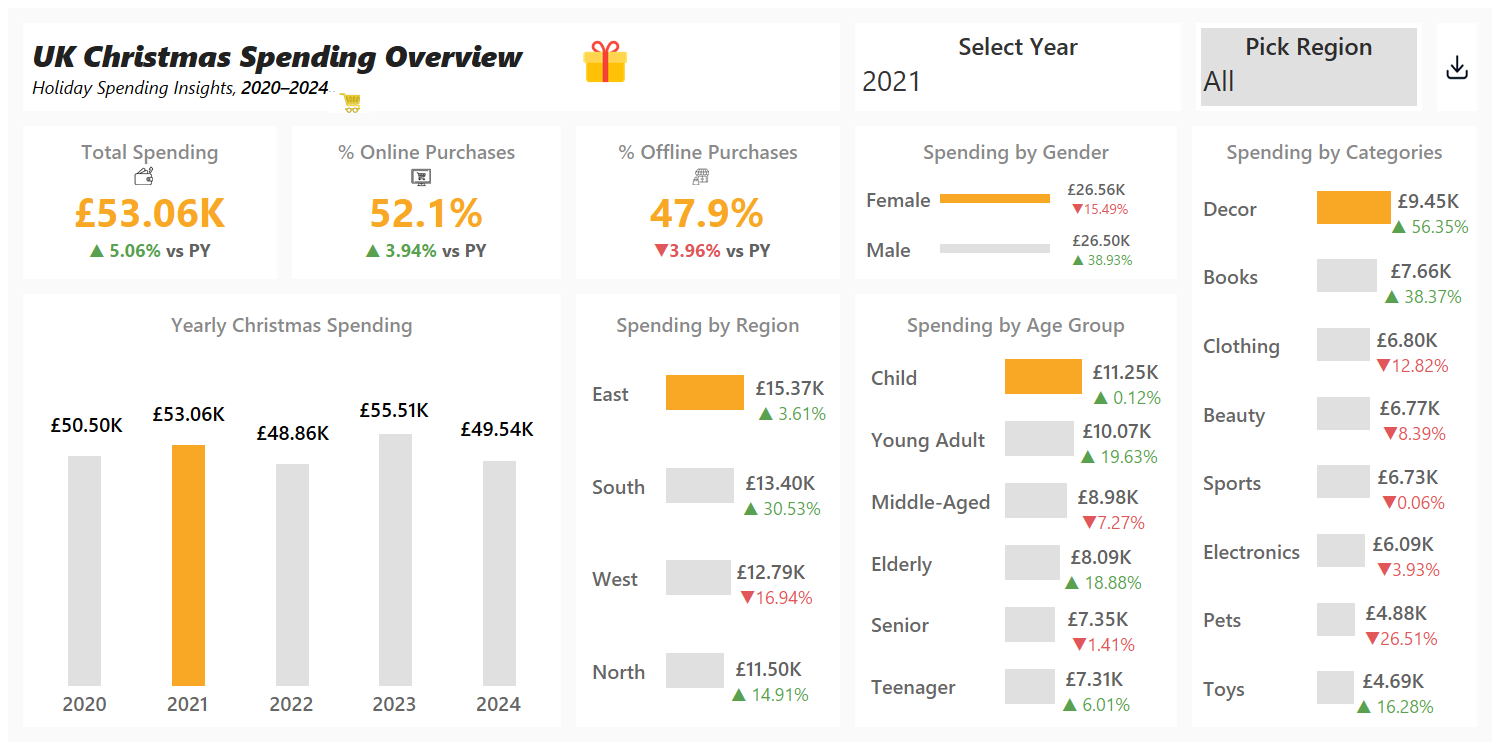Viewport: 1500px width, 750px height.
Task: Click the storefront icon on % Offline Purchases card
Action: [x=700, y=176]
